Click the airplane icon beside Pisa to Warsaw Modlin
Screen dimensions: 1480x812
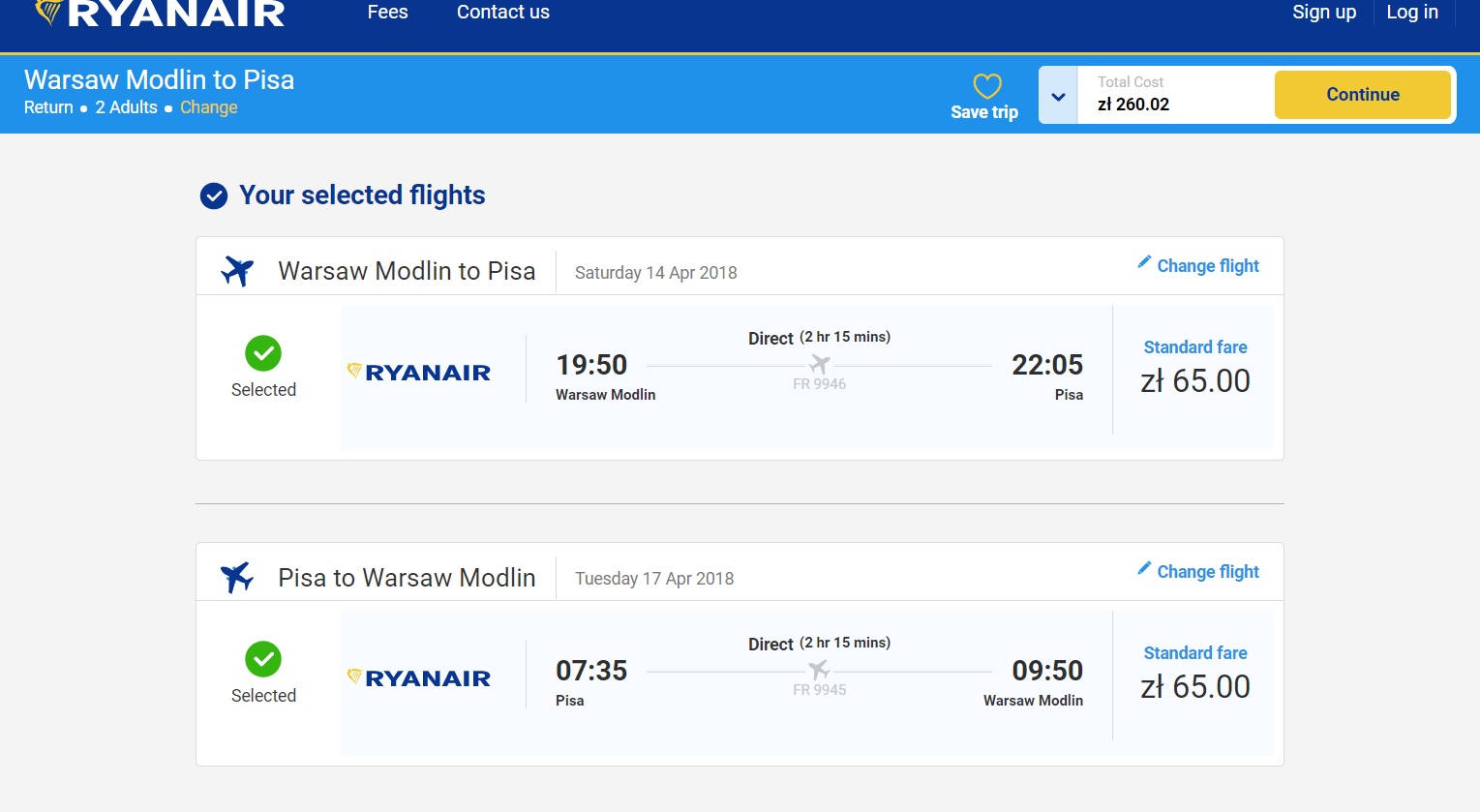237,578
